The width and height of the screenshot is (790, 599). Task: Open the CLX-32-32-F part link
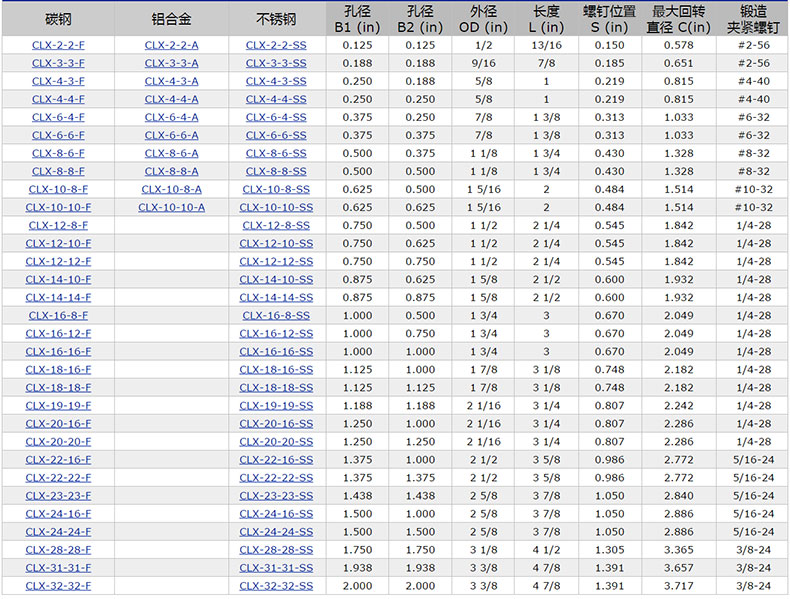click(x=58, y=585)
